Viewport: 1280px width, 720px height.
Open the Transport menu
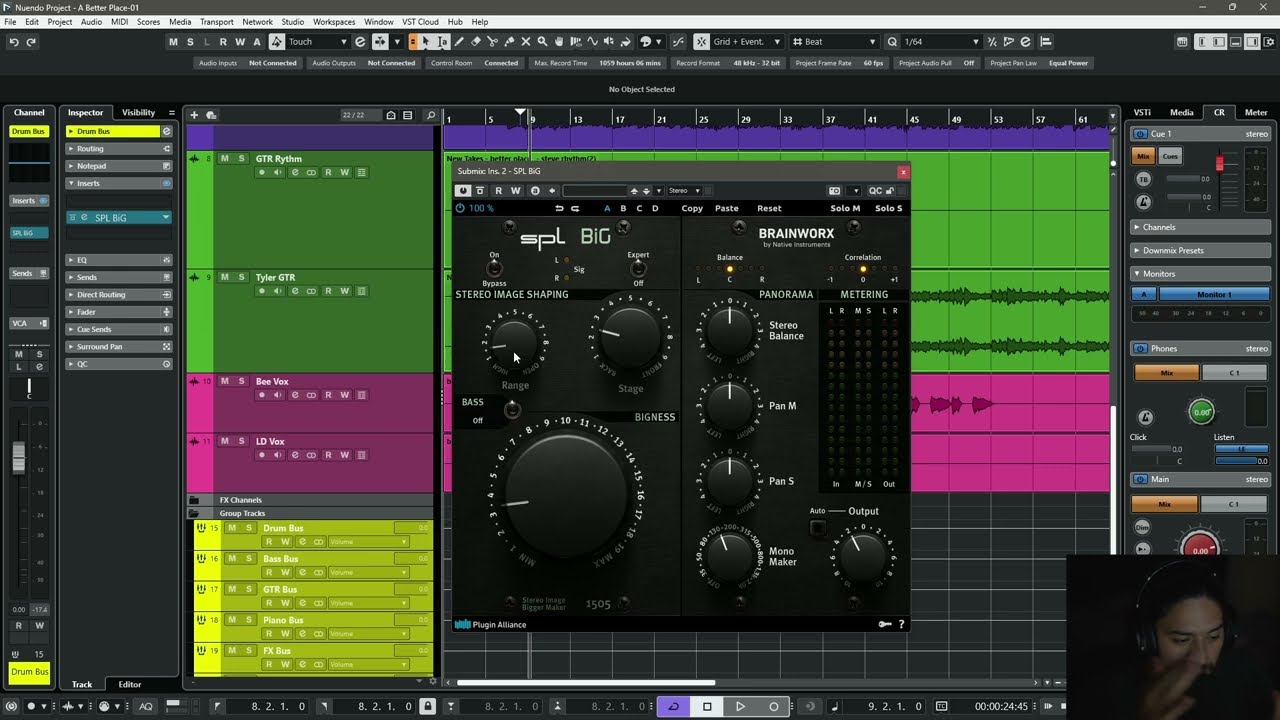[217, 22]
